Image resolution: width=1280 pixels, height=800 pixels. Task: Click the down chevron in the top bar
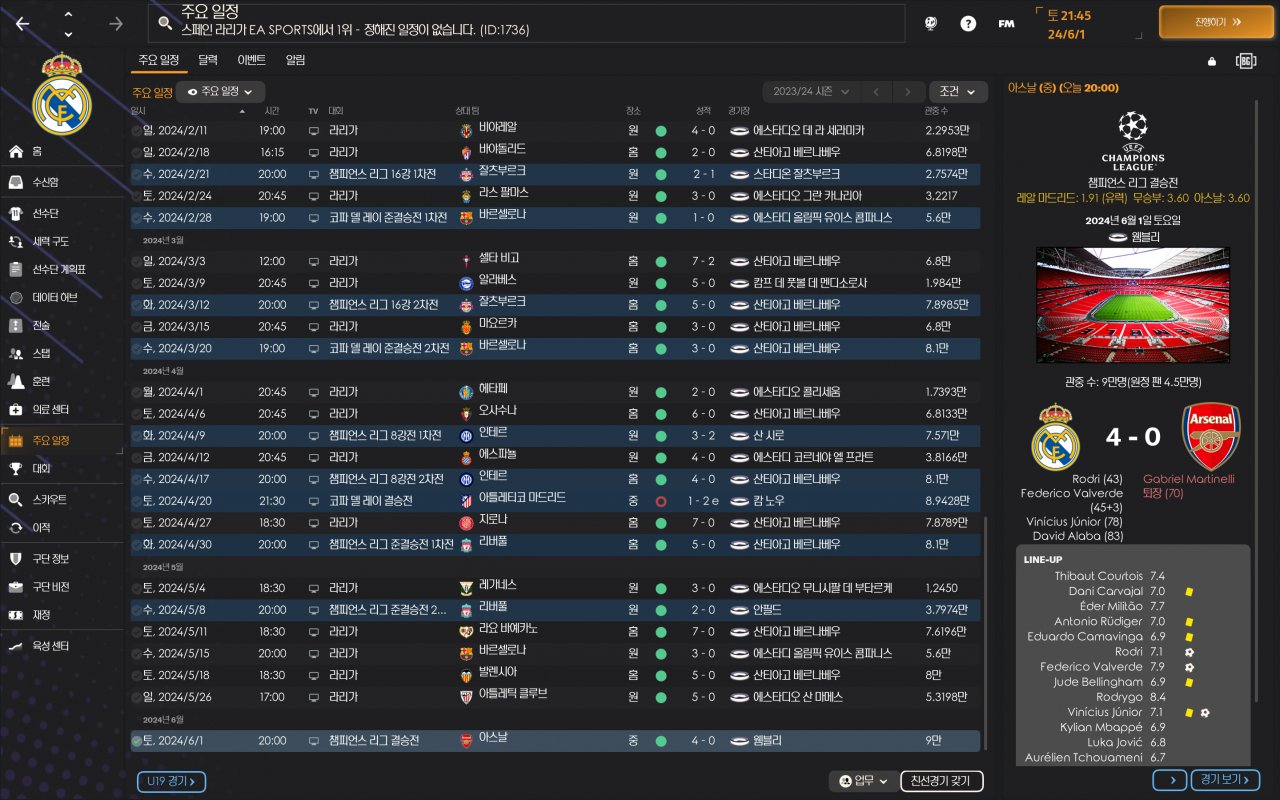(x=68, y=33)
